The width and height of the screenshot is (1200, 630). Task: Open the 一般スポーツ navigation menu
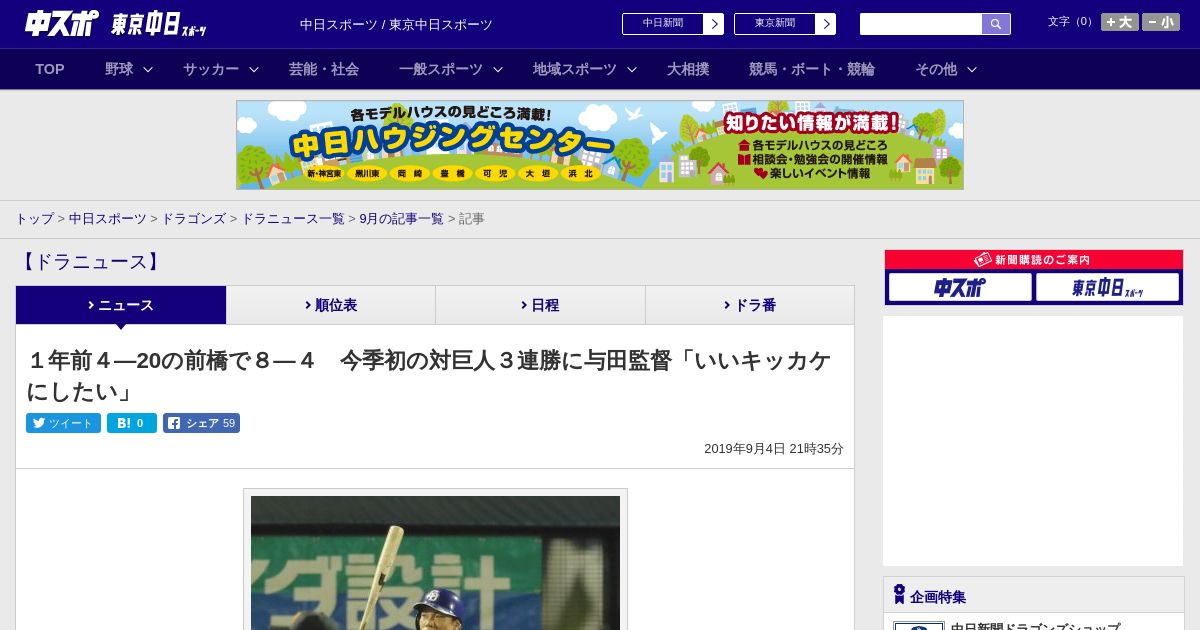tap(441, 69)
